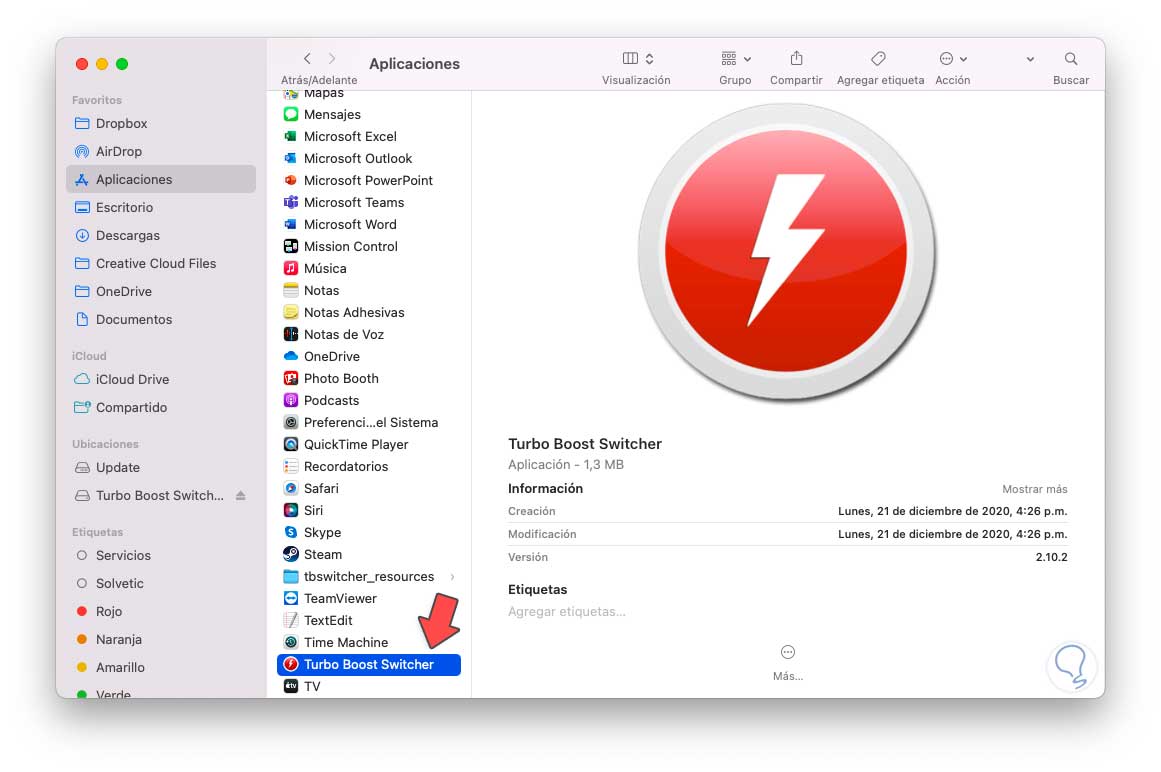The height and width of the screenshot is (772, 1161).
Task: Expand the tbswitcher_resources folder chevron
Action: (452, 577)
